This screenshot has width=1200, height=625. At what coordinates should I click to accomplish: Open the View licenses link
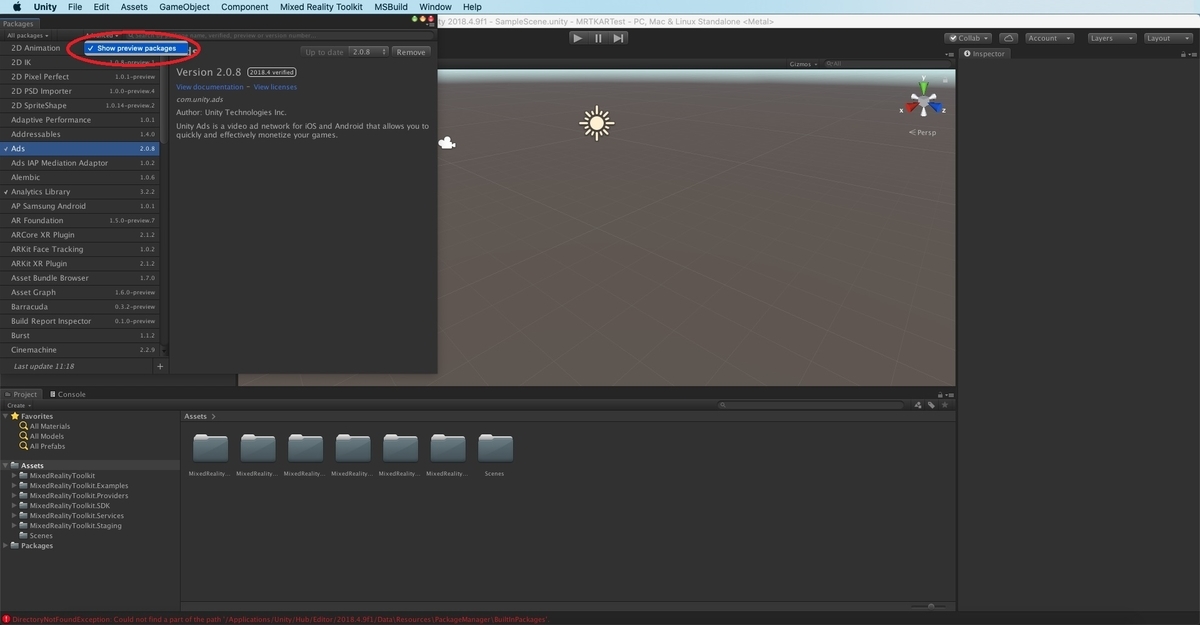[275, 87]
